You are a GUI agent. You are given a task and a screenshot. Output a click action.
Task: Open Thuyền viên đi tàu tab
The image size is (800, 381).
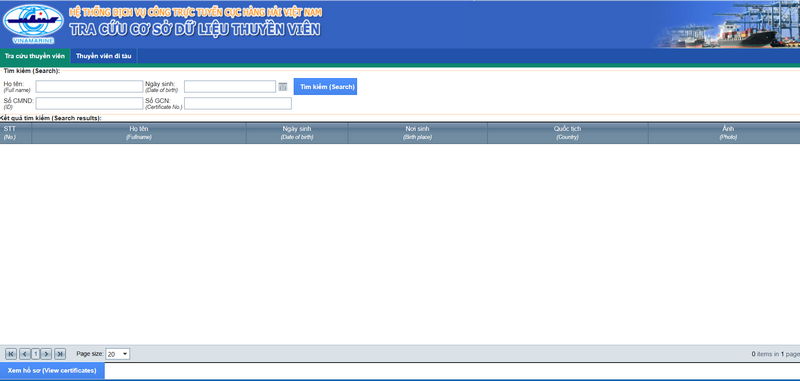point(104,56)
